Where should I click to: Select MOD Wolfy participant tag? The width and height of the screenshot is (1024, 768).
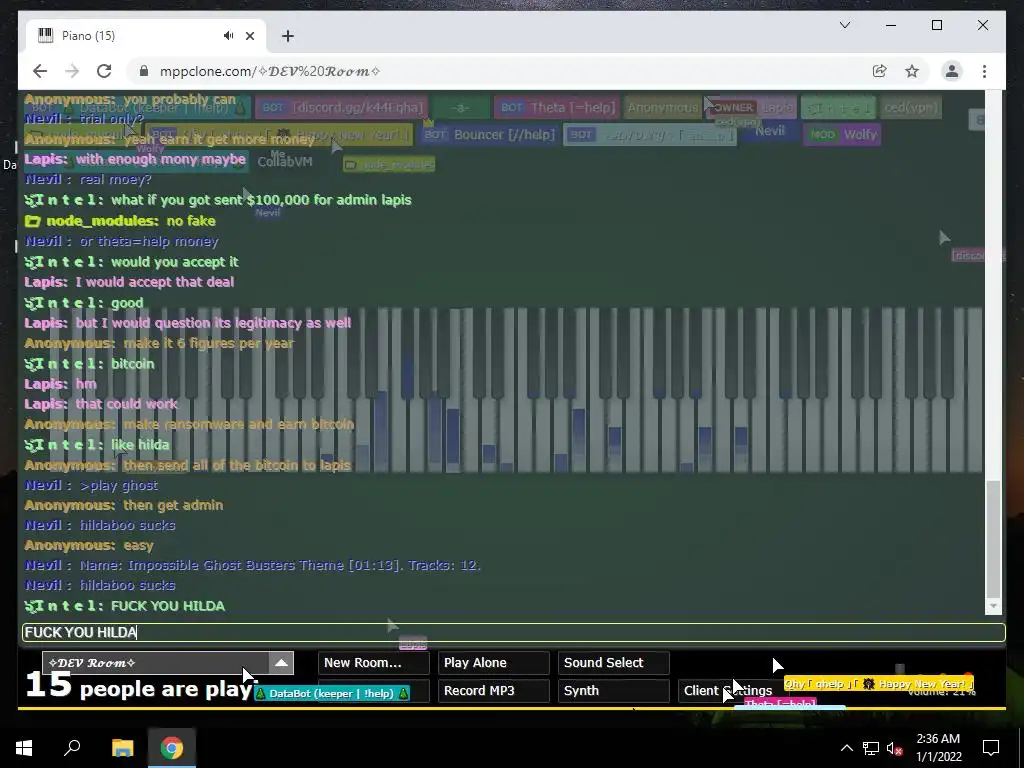(842, 135)
